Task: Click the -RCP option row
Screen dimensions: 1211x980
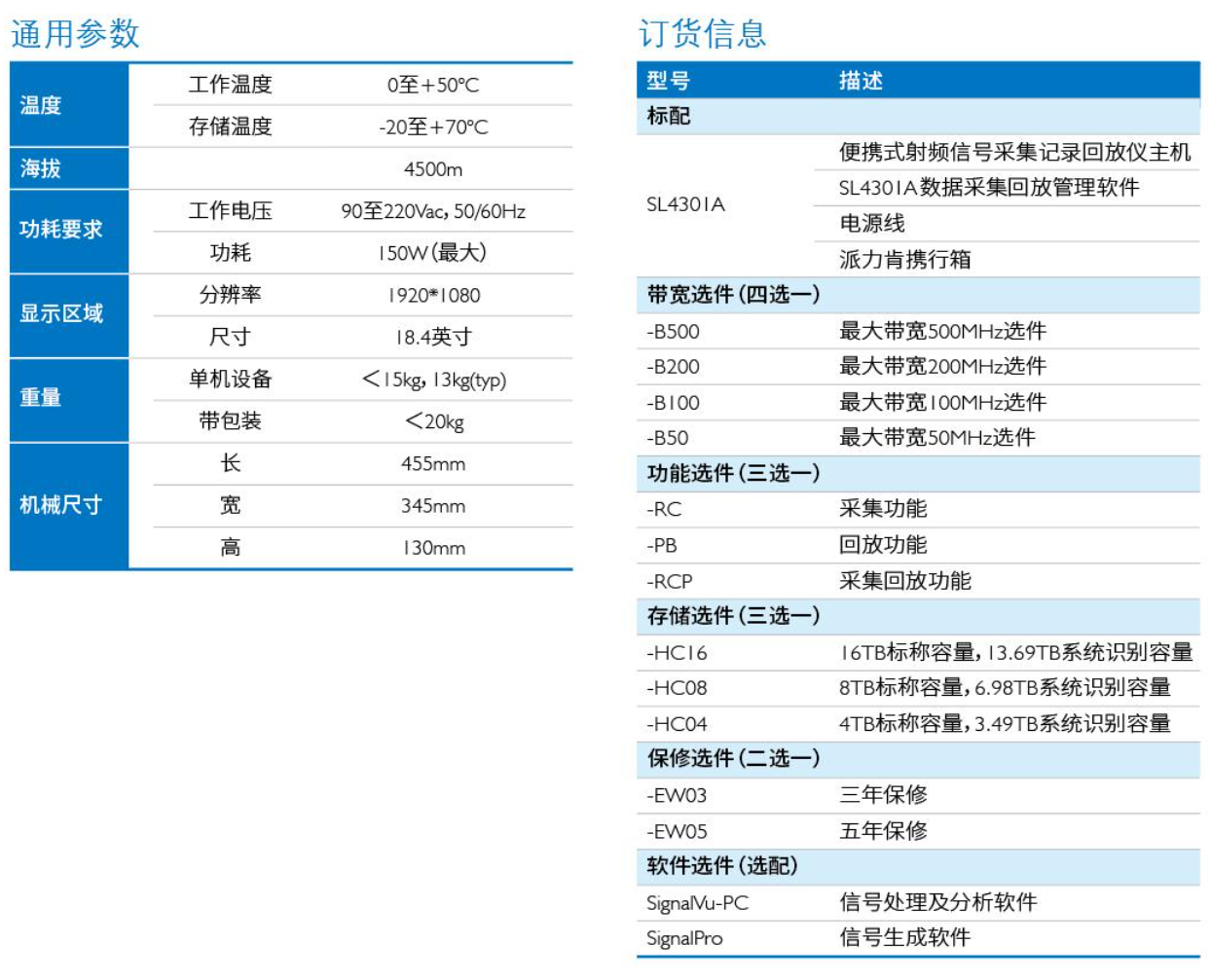Action: [670, 582]
